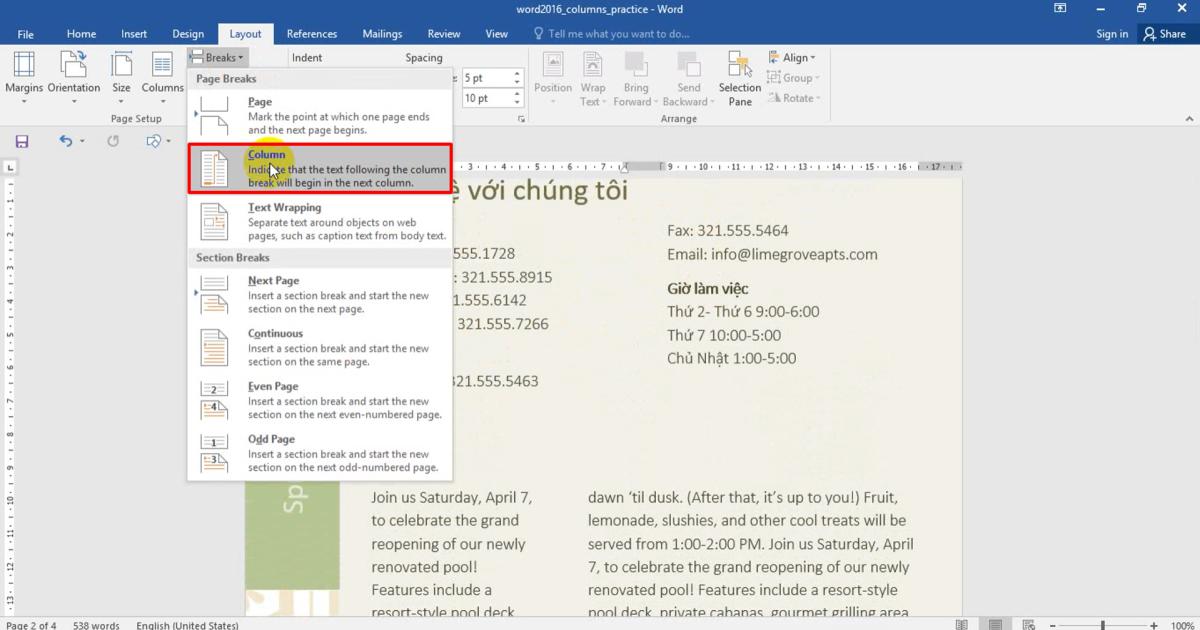Open the Wrap Text dropdown
1200x630 pixels.
pyautogui.click(x=593, y=78)
